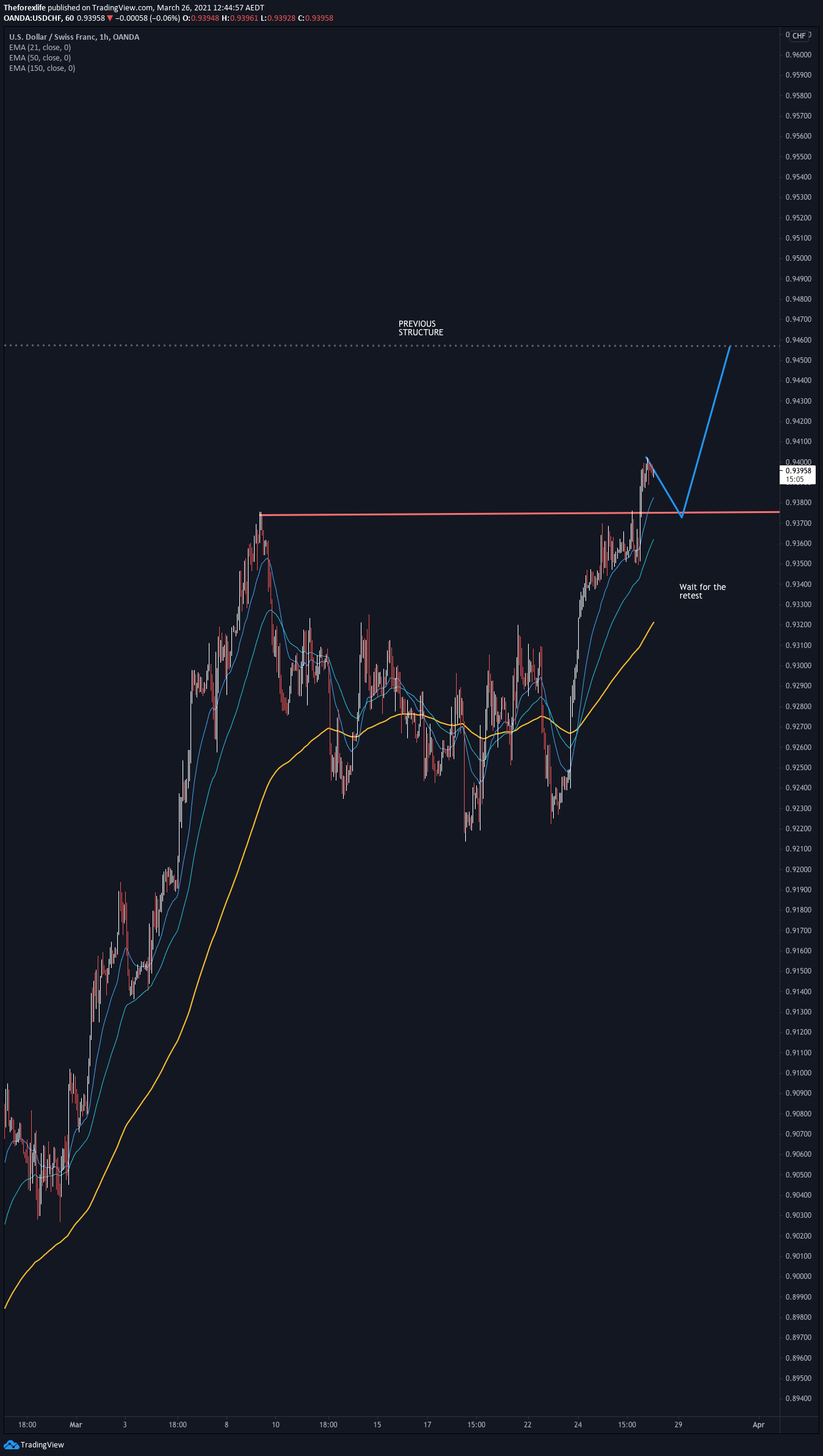Click the 0.90000 price axis label

pyautogui.click(x=799, y=1276)
